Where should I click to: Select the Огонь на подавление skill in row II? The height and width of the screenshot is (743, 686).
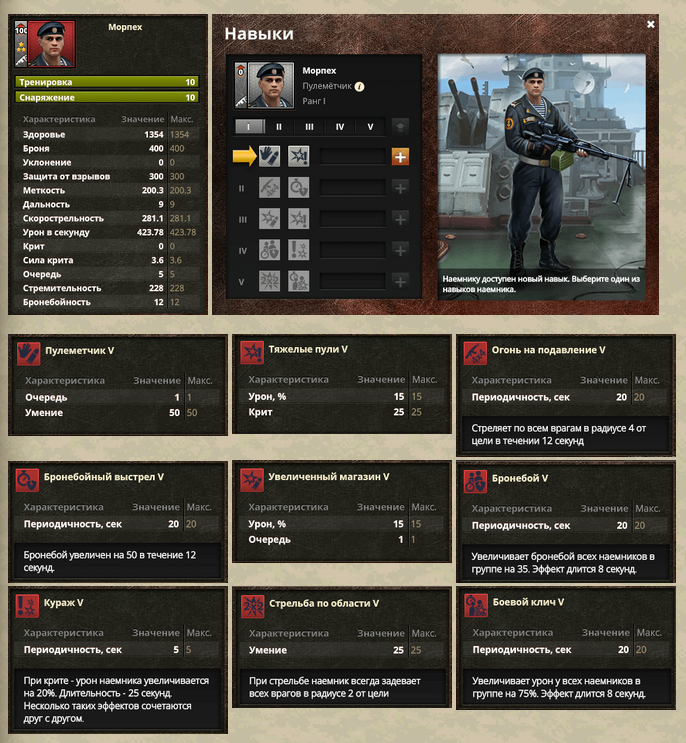269,188
